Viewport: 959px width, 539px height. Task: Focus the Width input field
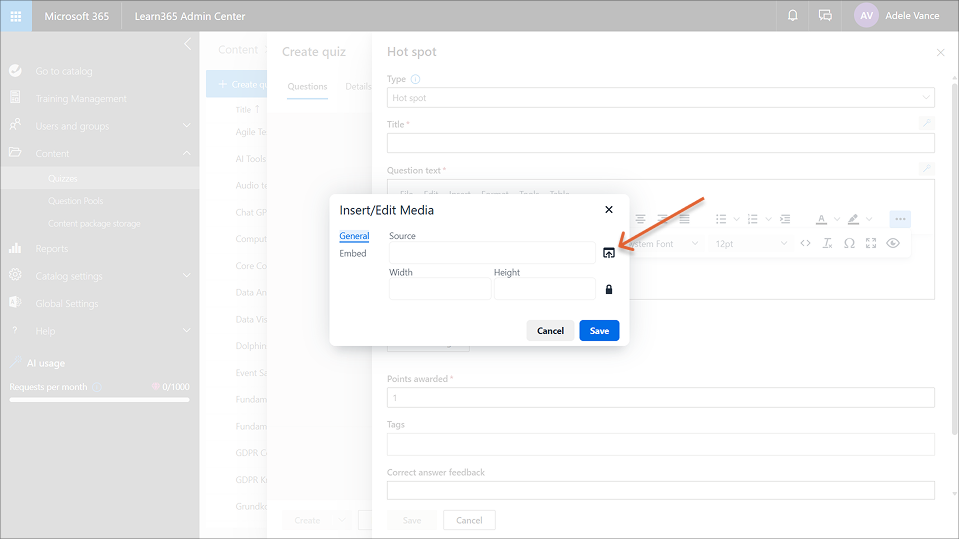[x=439, y=290]
